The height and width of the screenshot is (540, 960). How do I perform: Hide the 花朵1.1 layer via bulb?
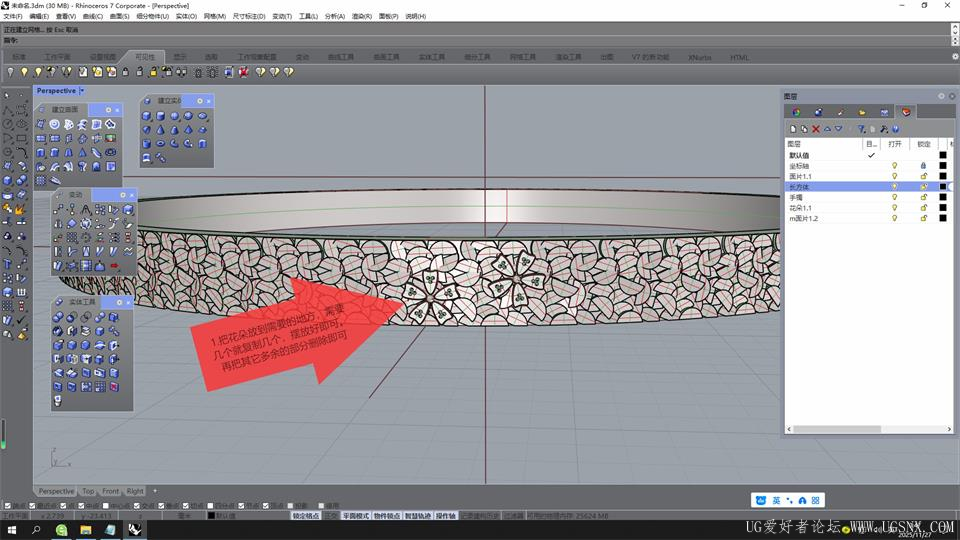point(895,208)
